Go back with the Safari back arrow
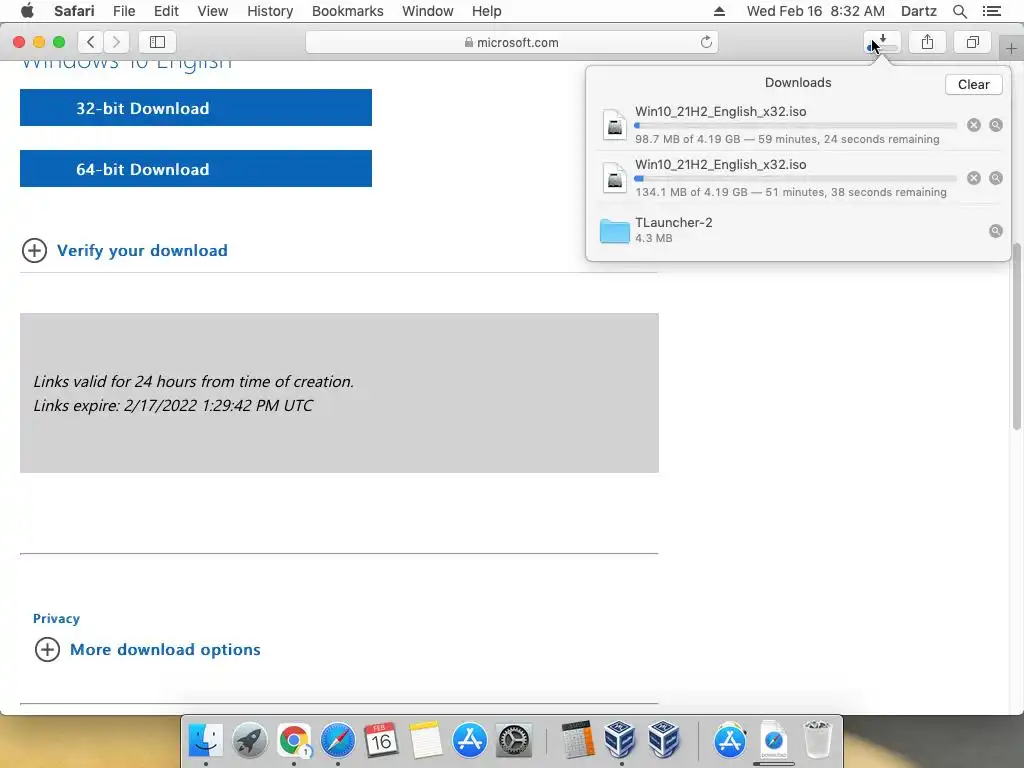Image resolution: width=1024 pixels, height=768 pixels. [91, 42]
